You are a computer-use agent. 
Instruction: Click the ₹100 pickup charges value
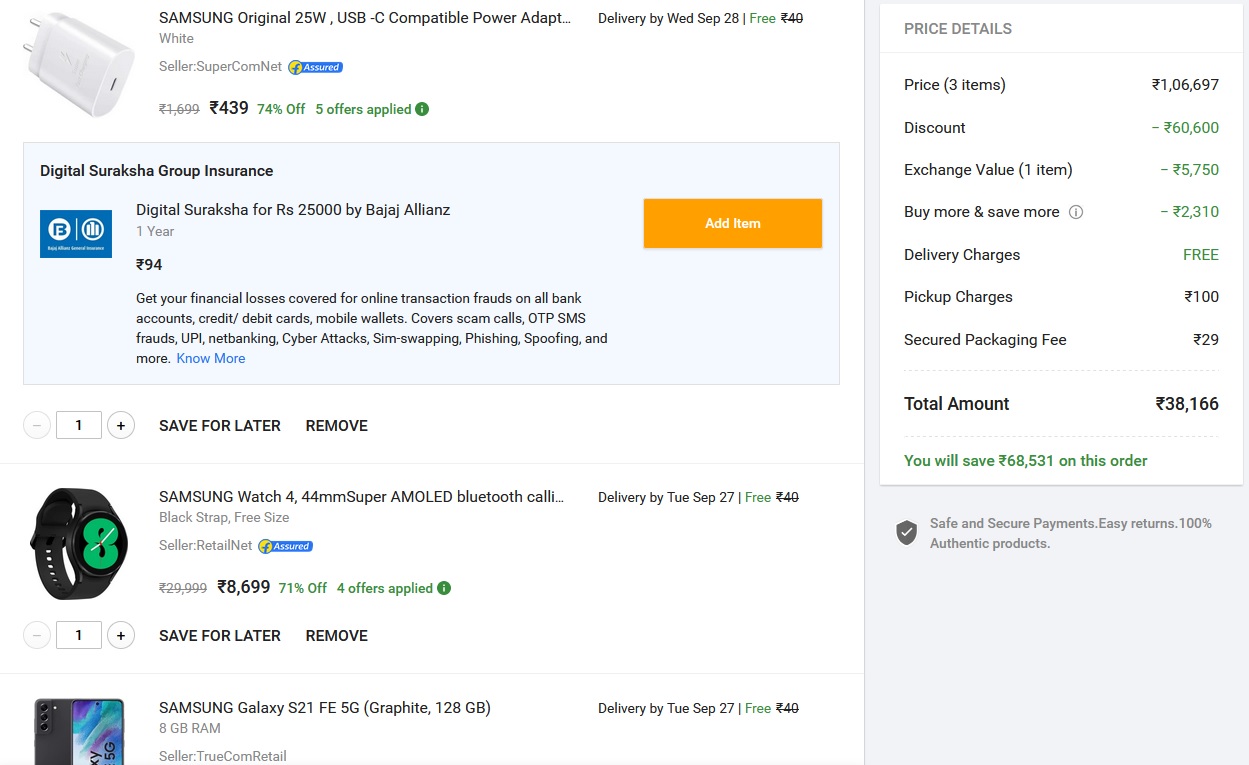[x=1201, y=297]
